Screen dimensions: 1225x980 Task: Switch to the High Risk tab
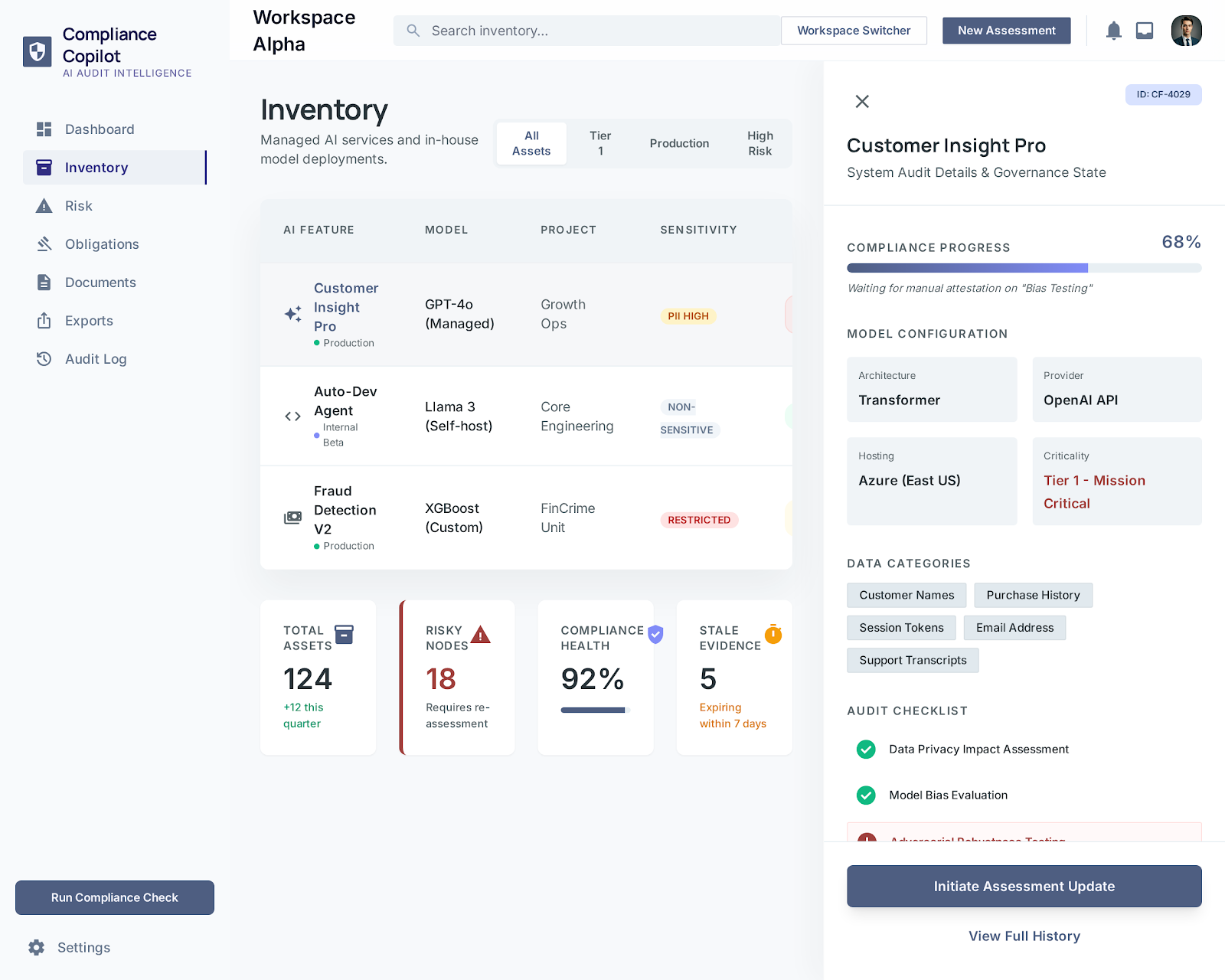759,143
